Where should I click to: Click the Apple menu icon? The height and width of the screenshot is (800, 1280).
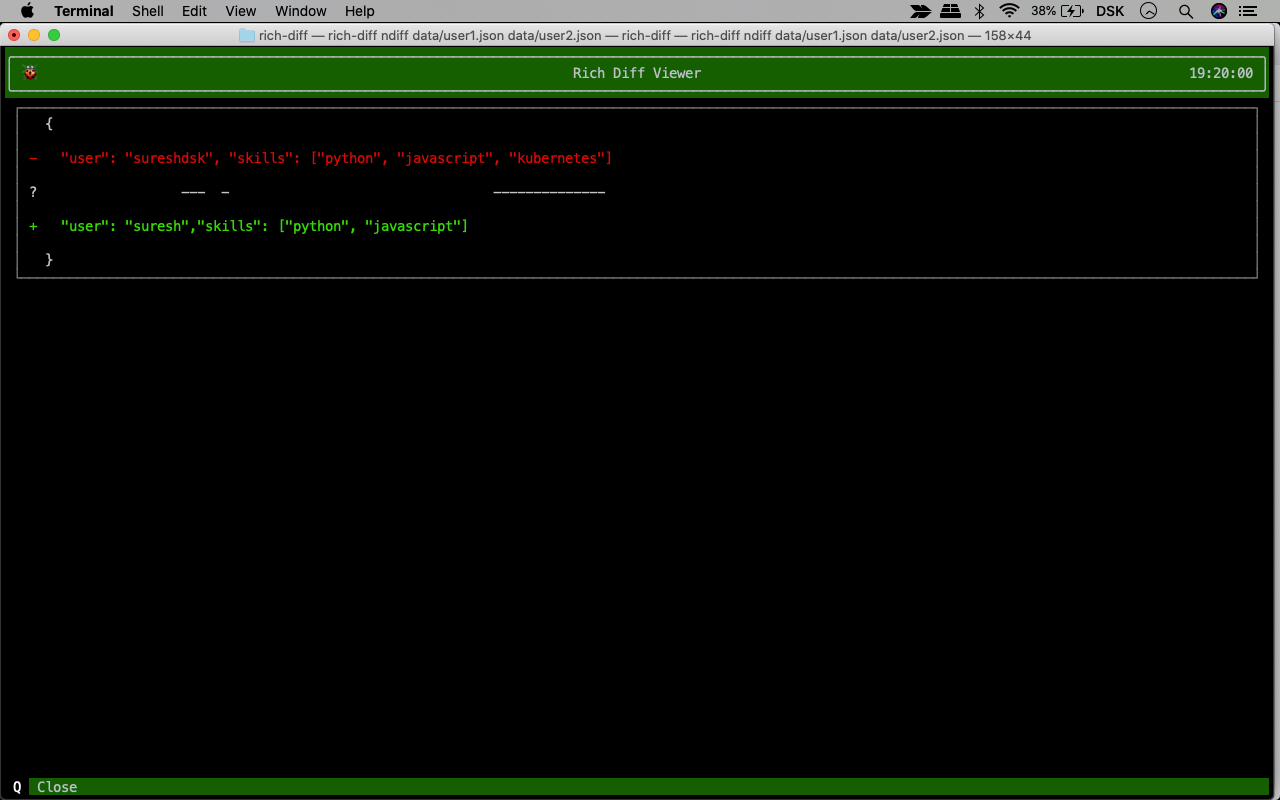[27, 11]
